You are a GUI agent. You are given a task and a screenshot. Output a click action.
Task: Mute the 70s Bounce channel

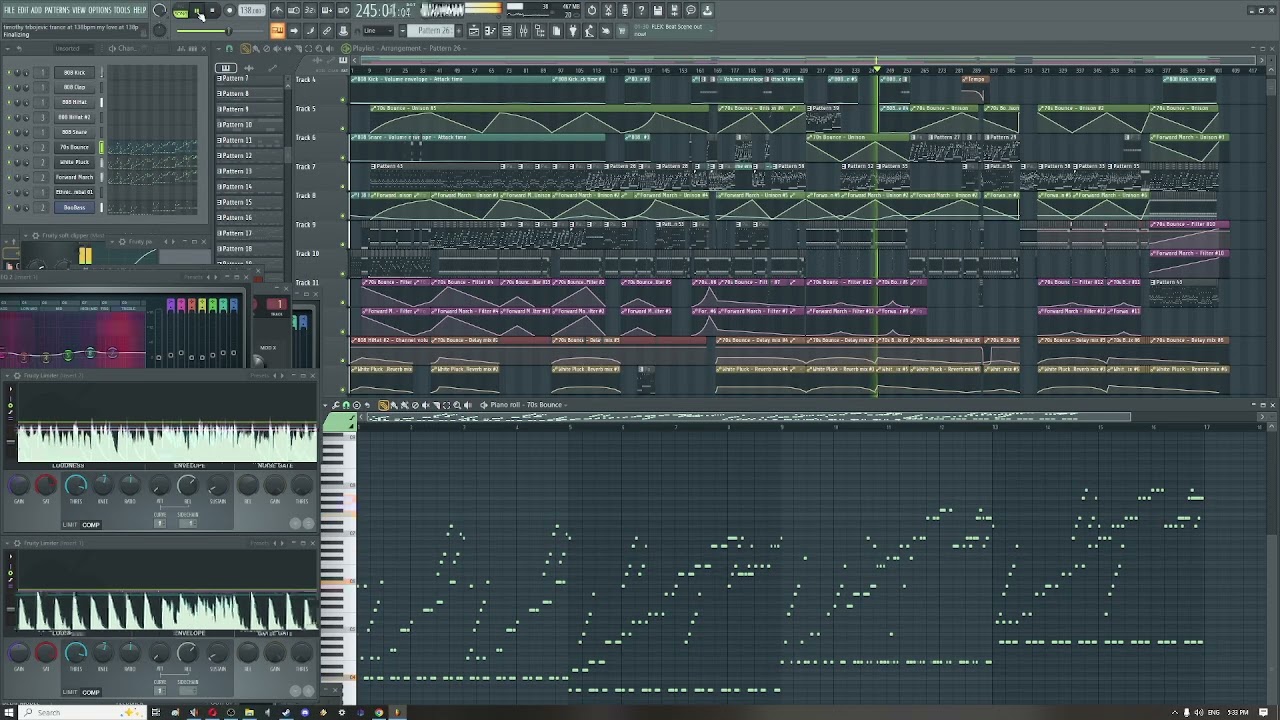coord(9,148)
